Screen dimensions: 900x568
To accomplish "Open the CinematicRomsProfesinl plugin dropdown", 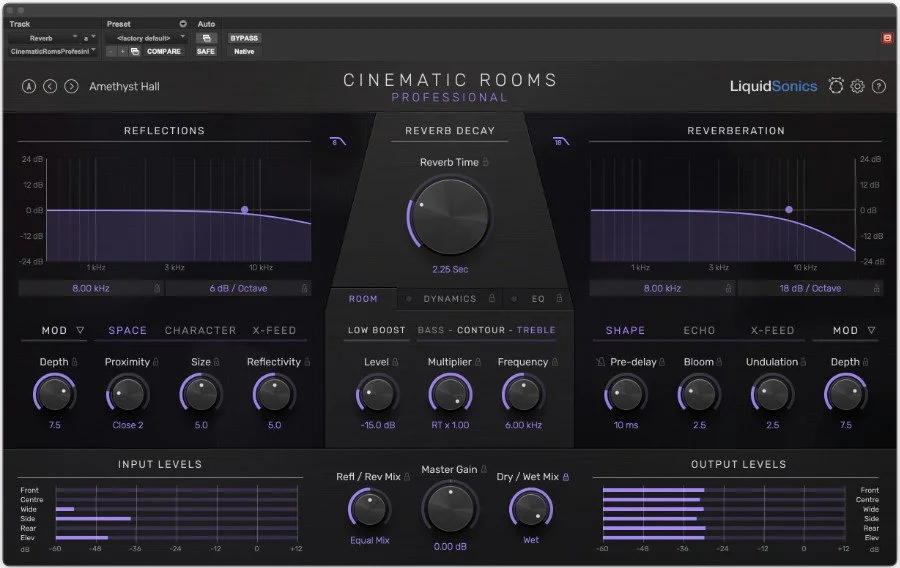I will point(53,51).
